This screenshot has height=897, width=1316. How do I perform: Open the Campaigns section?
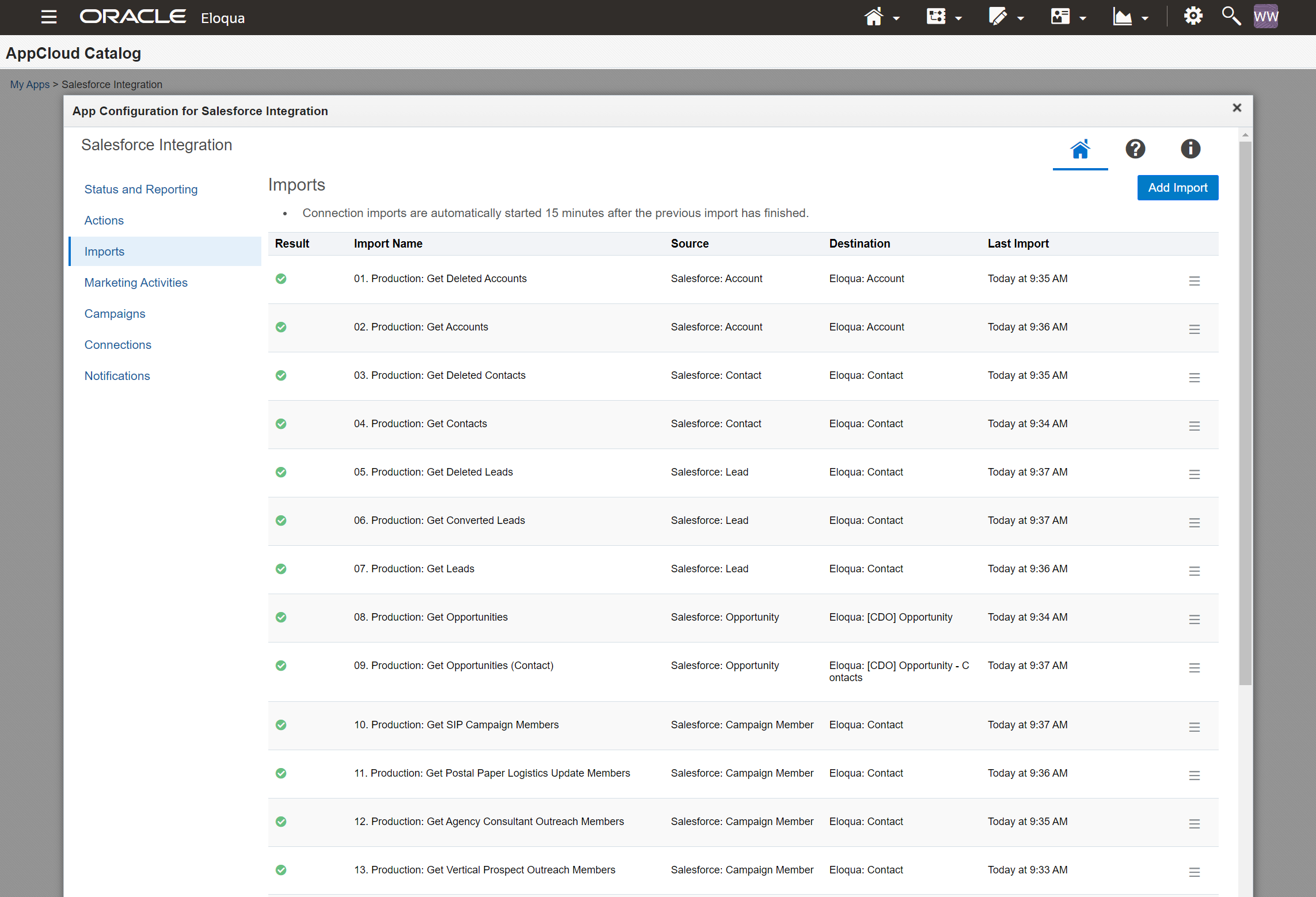point(115,314)
